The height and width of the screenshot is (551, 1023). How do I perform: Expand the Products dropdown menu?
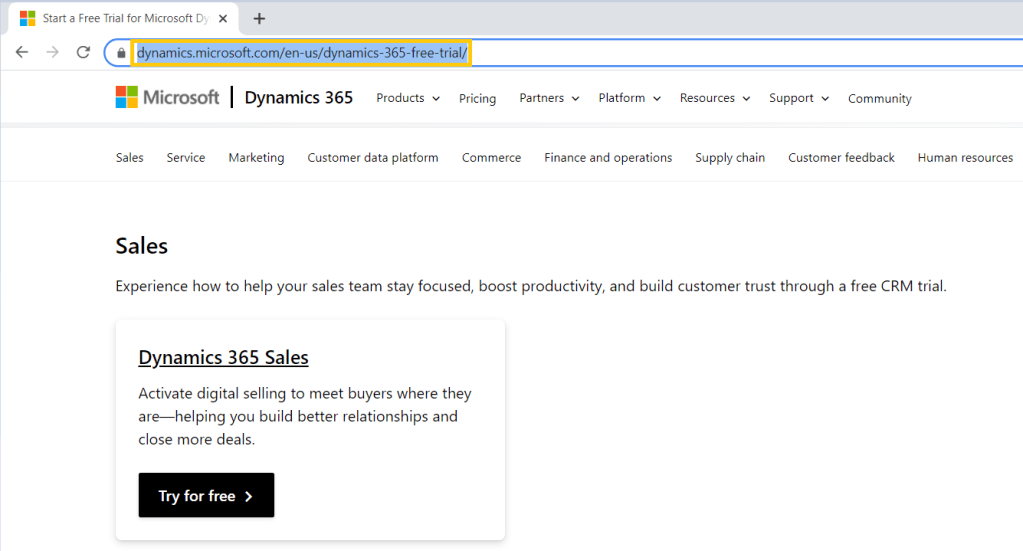[x=407, y=98]
